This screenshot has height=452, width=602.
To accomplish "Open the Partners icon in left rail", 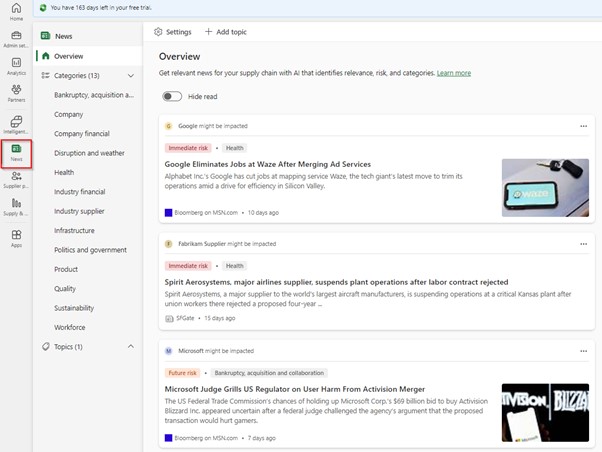I will [x=16, y=89].
